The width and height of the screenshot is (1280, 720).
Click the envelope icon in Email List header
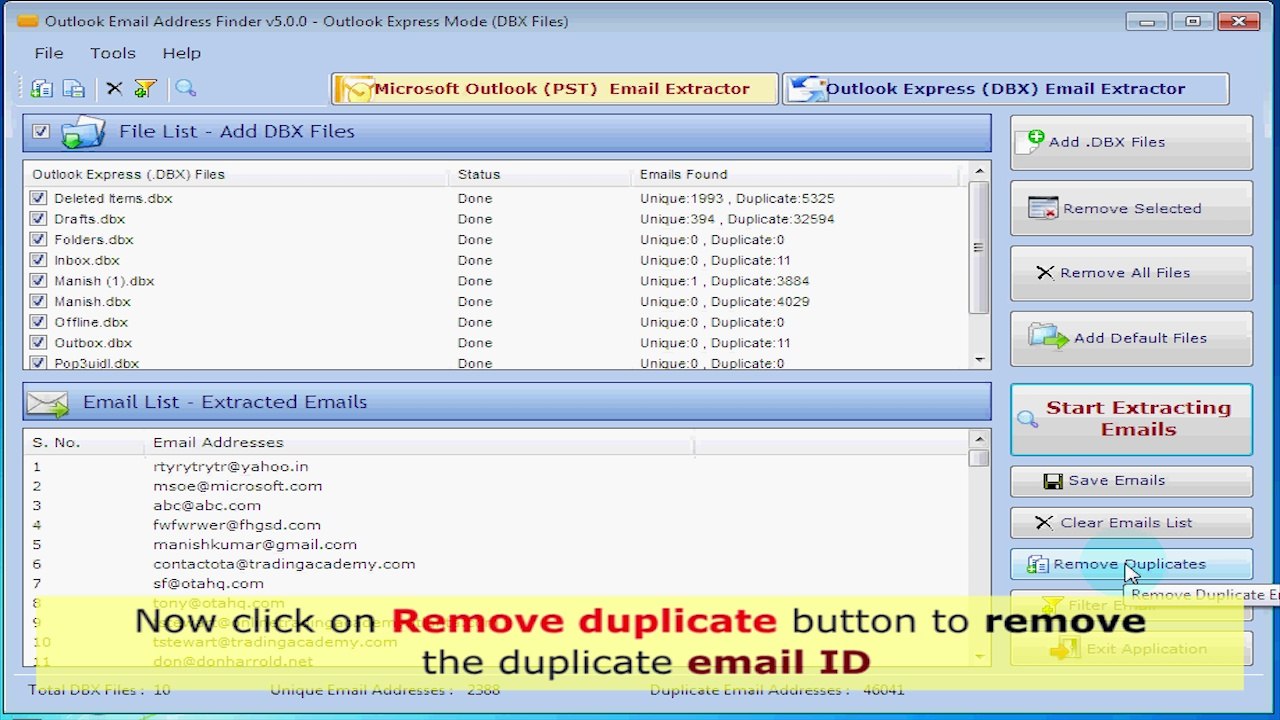pos(48,403)
